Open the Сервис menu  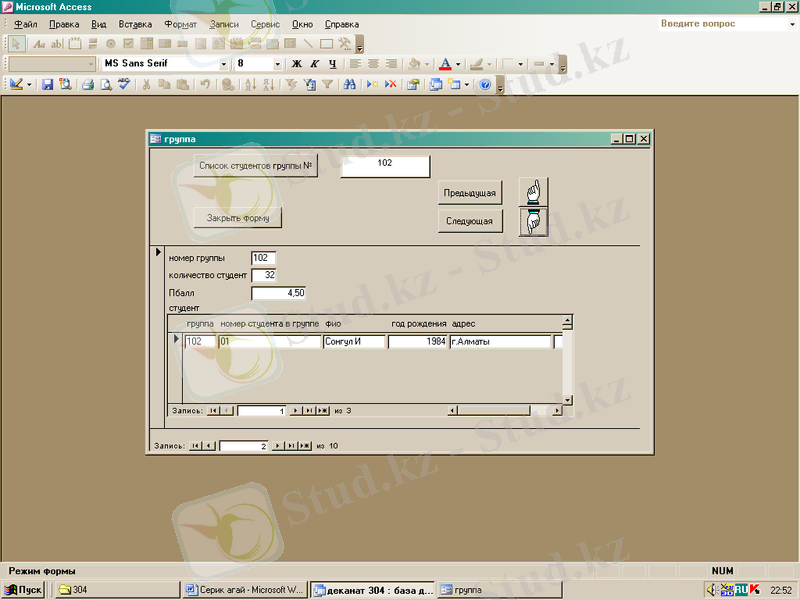pos(265,23)
